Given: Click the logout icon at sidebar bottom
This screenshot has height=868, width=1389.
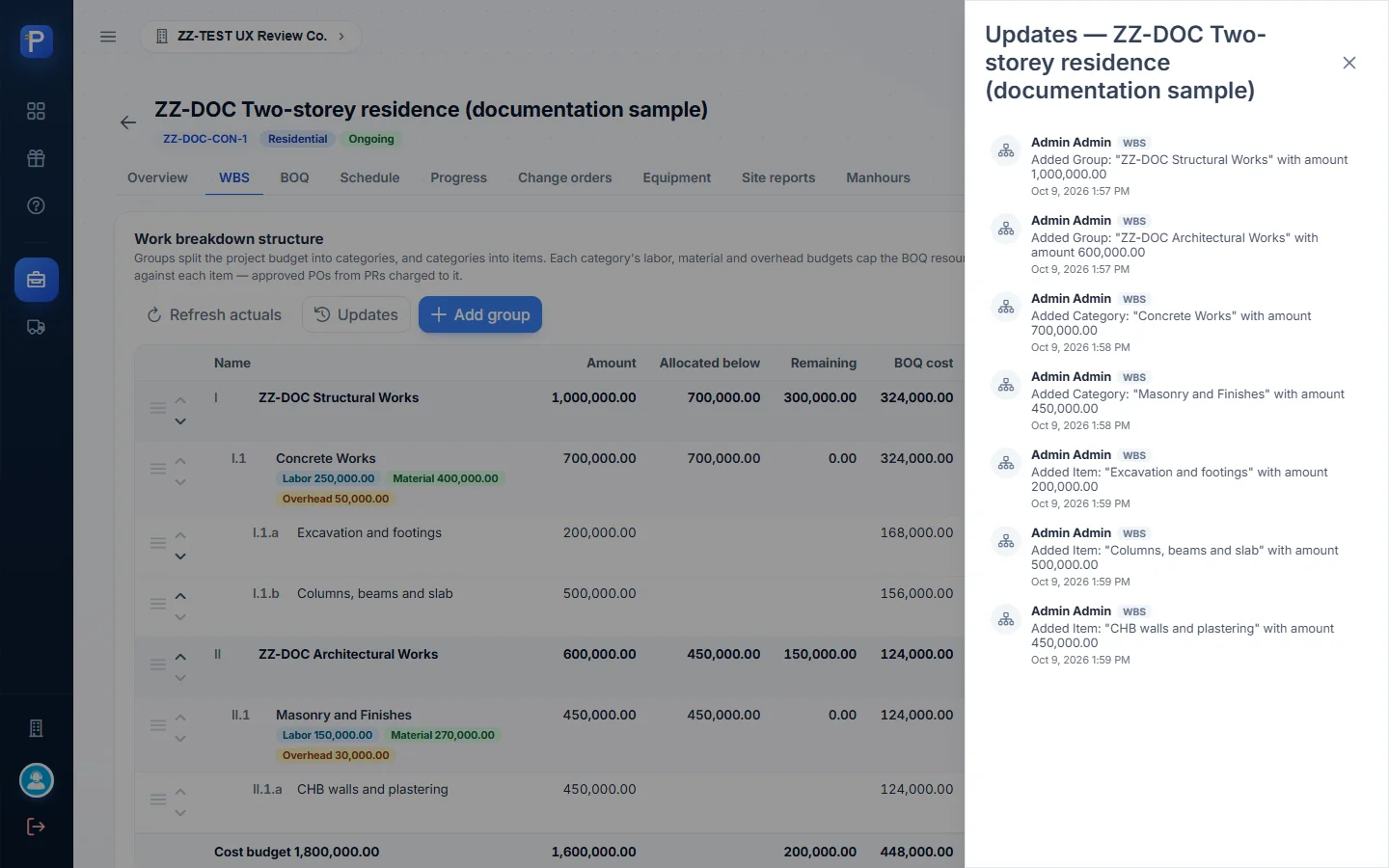Looking at the screenshot, I should tap(36, 827).
